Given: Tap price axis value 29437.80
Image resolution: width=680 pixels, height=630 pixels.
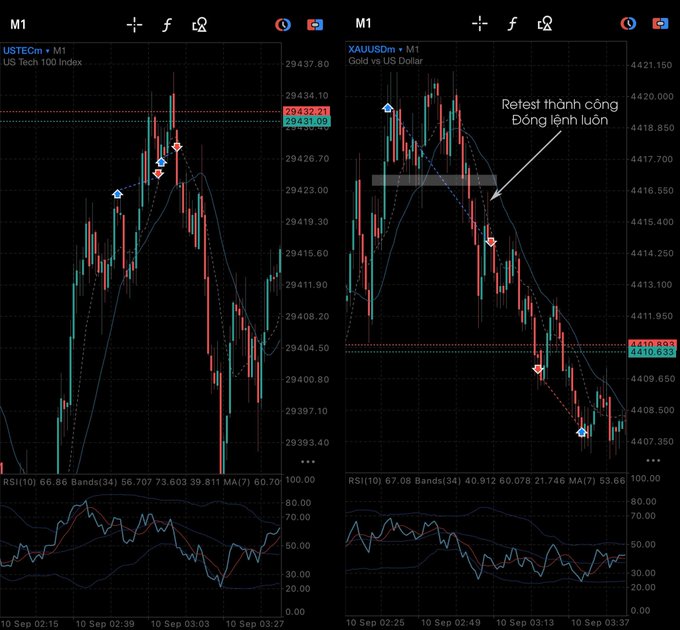Looking at the screenshot, I should coord(307,64).
